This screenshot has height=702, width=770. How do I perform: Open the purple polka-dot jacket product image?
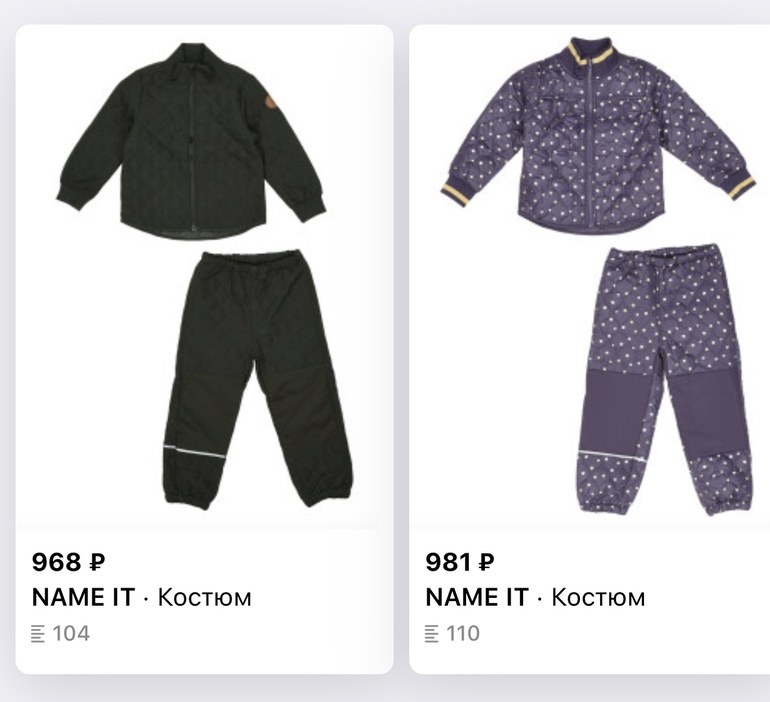click(x=597, y=135)
